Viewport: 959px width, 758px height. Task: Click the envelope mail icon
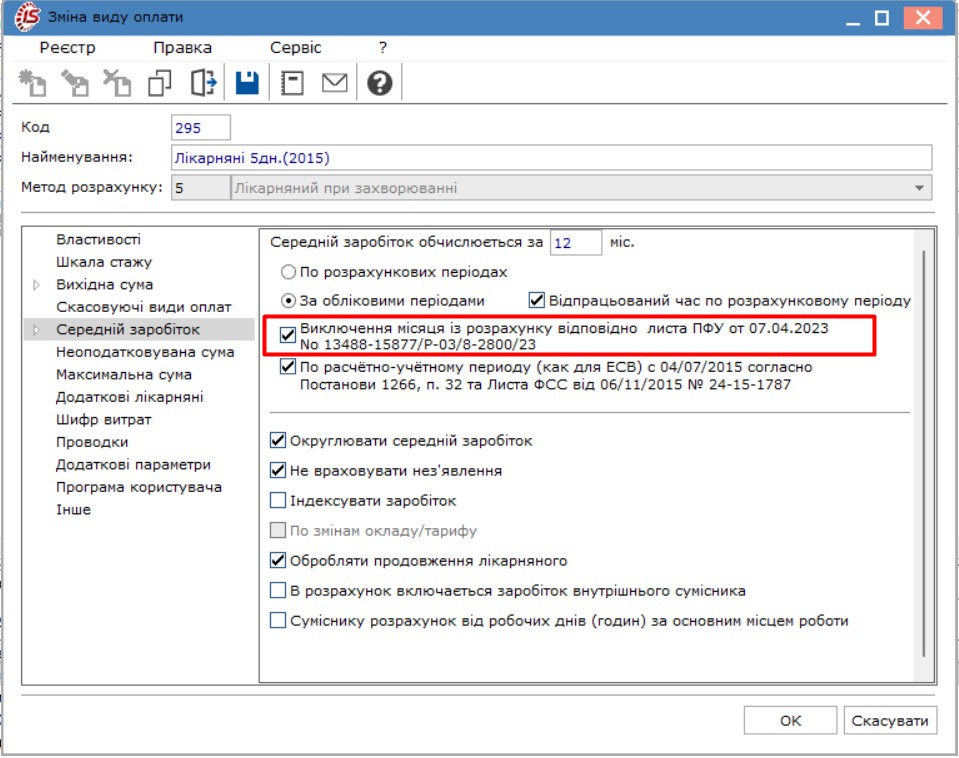pos(334,83)
